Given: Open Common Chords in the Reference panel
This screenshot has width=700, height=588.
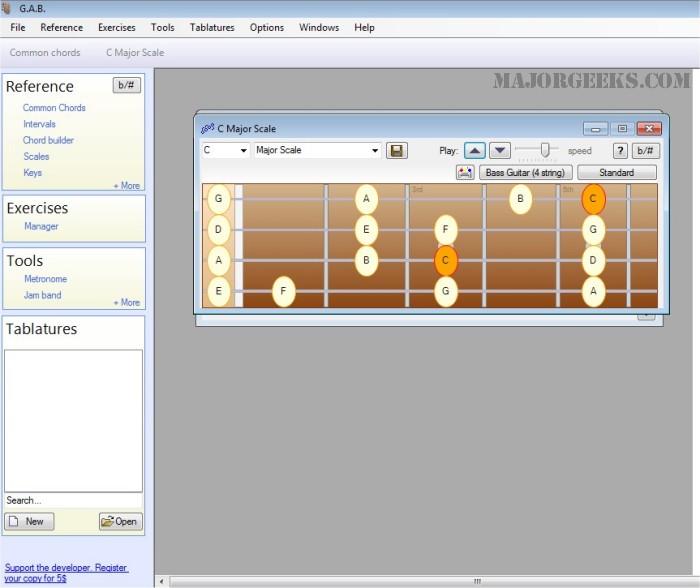Looking at the screenshot, I should pyautogui.click(x=54, y=108).
